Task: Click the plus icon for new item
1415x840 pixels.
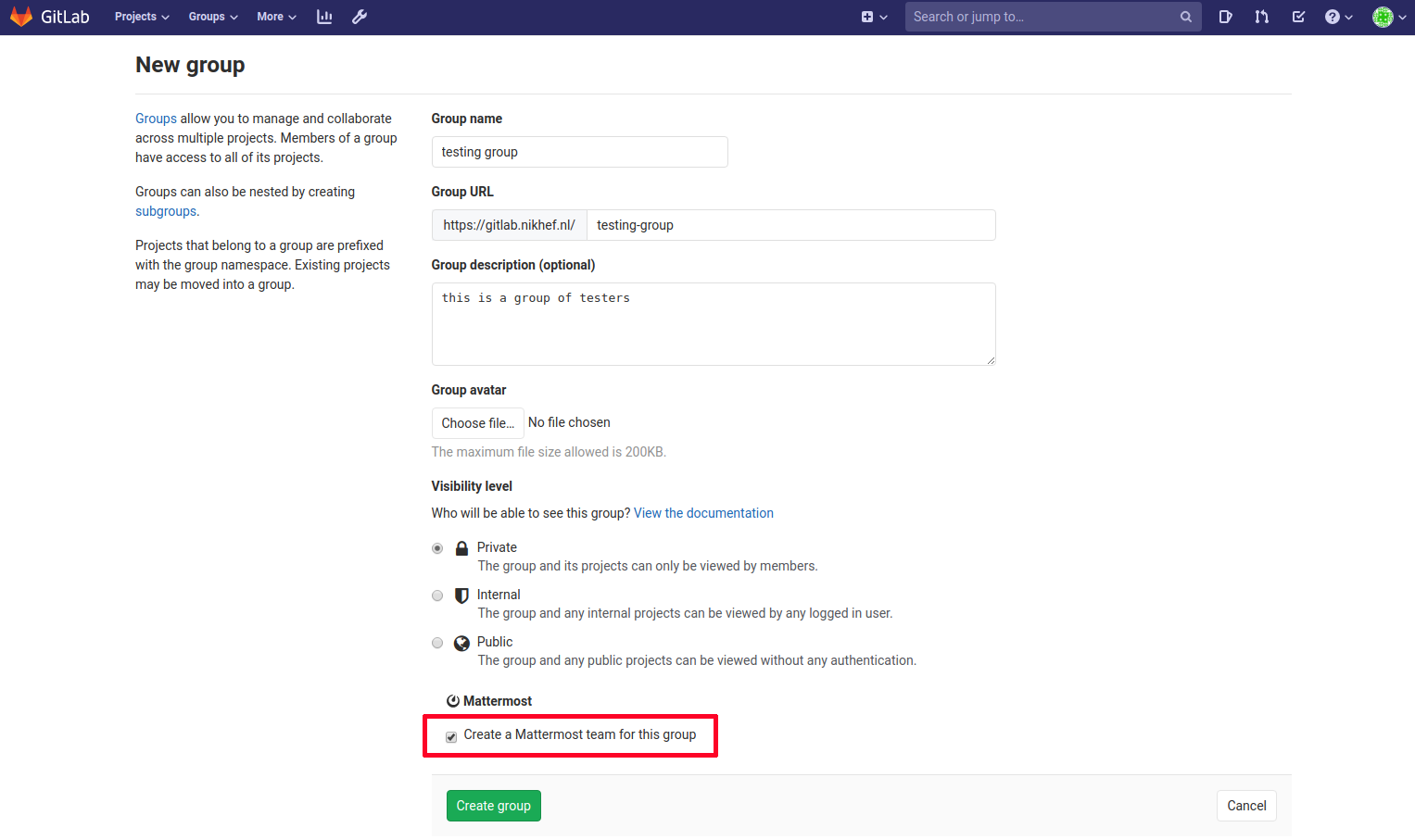Action: point(867,17)
